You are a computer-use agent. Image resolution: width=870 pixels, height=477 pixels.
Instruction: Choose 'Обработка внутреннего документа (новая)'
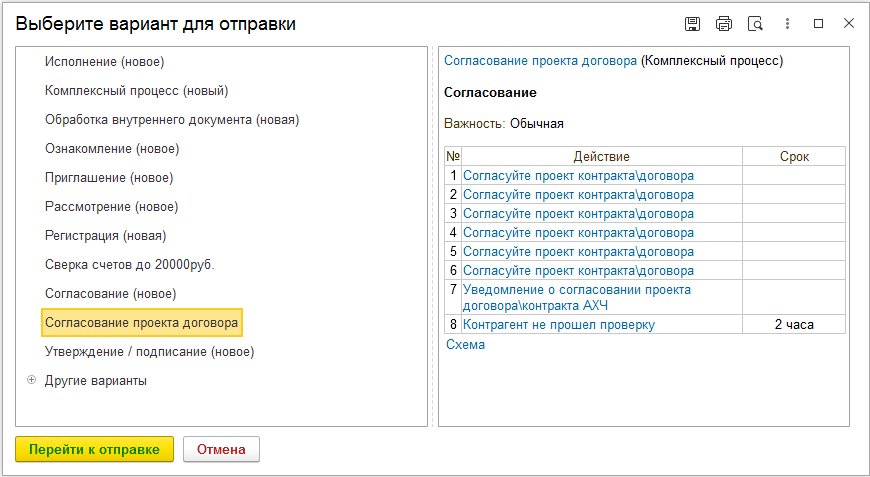pos(172,120)
